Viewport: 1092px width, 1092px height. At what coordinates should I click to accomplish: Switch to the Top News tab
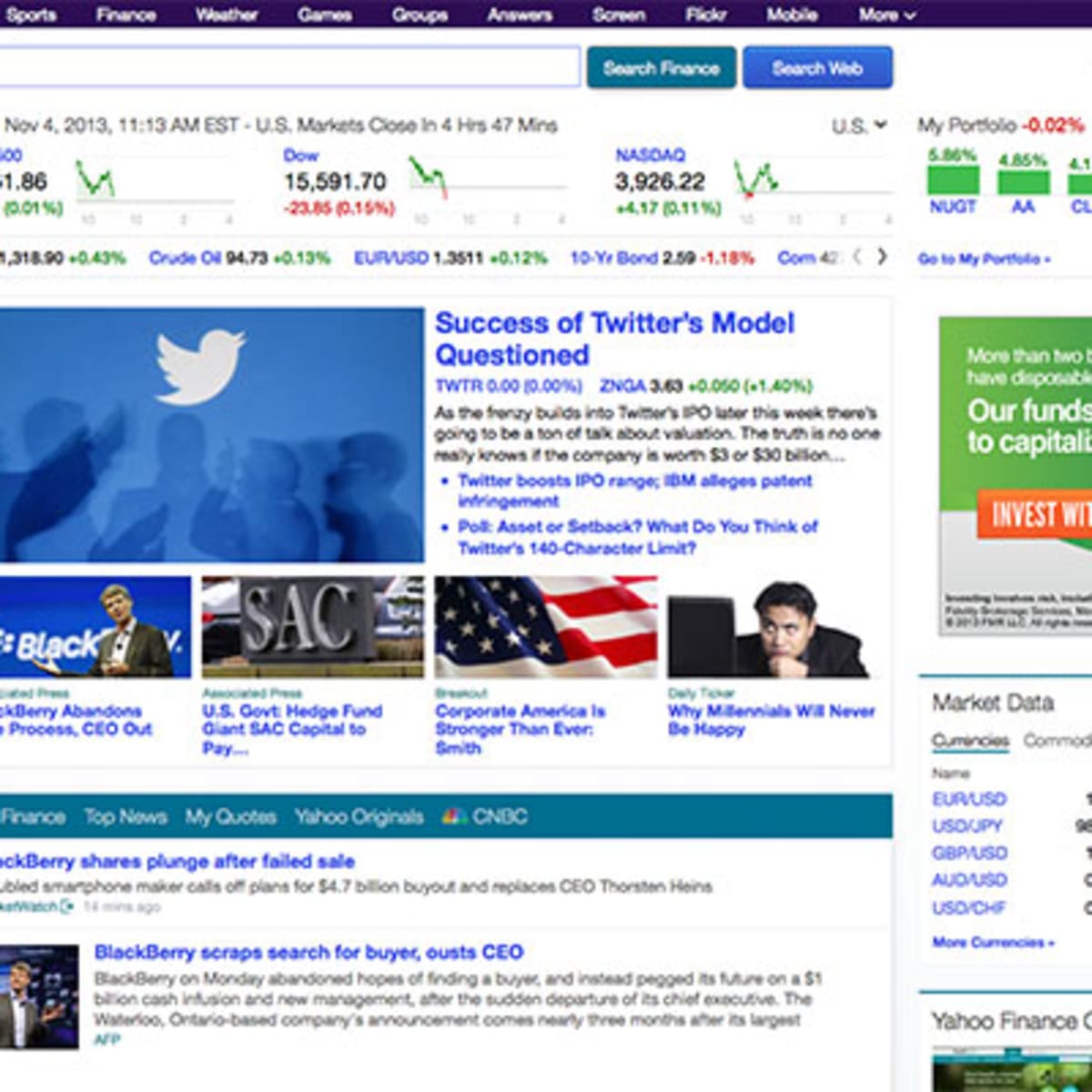[x=125, y=816]
